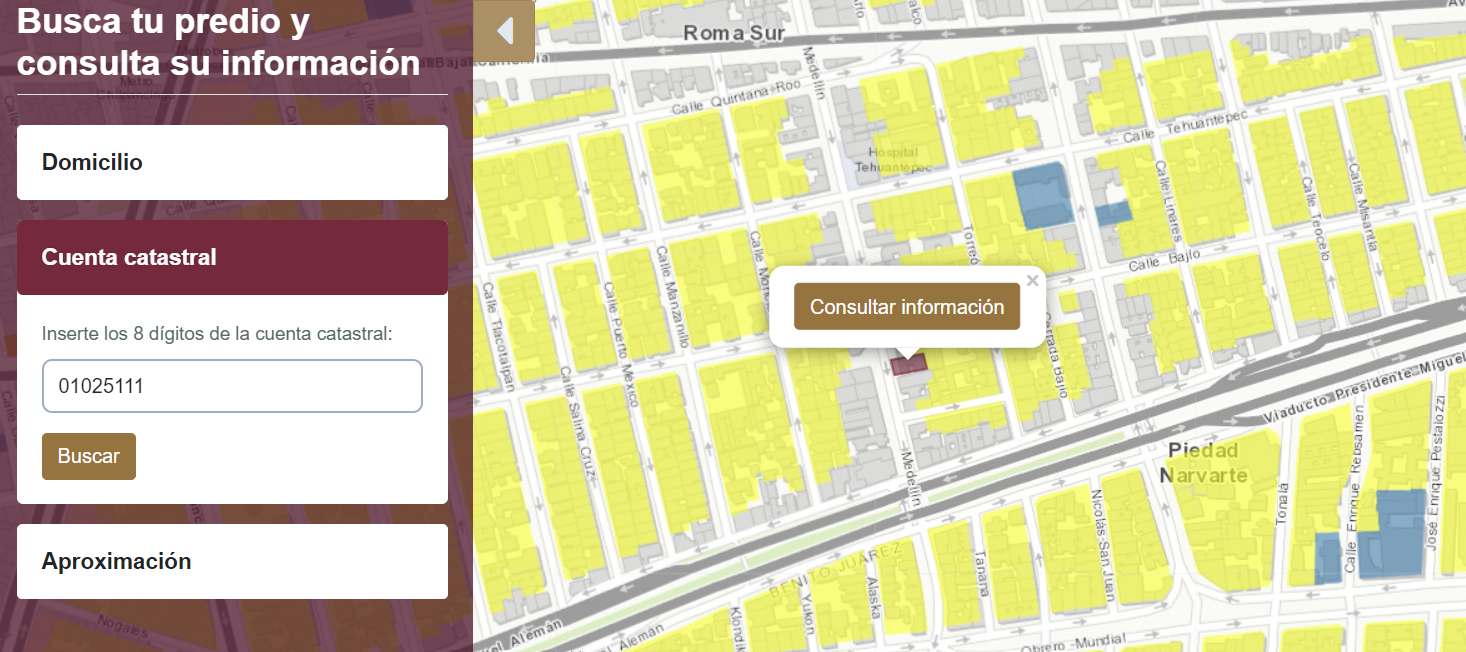
Task: Click the Consultar información button
Action: click(x=907, y=307)
